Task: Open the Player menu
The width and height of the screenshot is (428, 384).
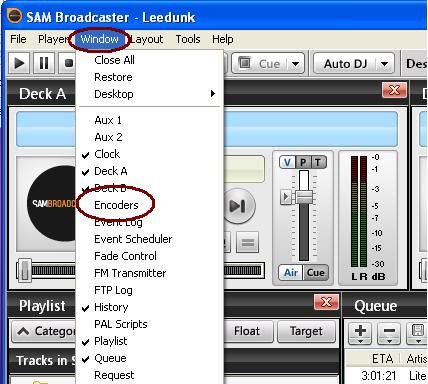Action: pos(52,39)
